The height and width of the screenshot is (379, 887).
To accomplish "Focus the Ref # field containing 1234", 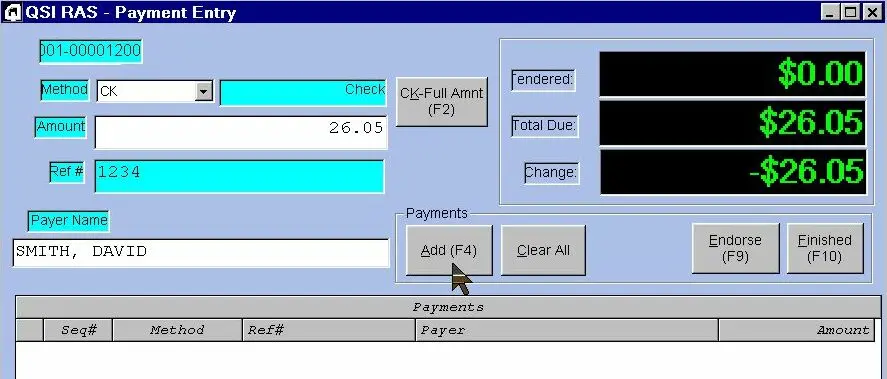I will [239, 176].
